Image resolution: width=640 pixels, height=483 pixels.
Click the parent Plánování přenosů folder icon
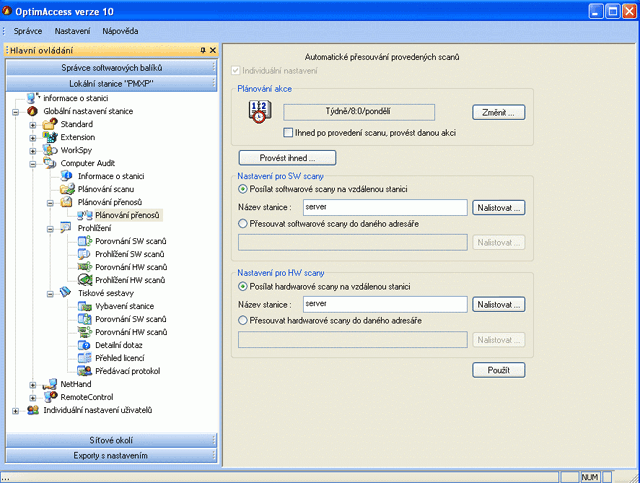pos(67,202)
